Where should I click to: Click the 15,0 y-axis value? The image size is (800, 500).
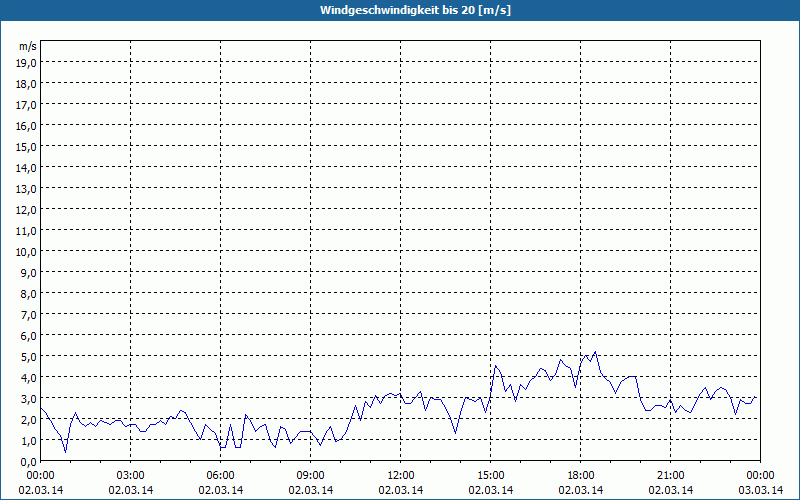point(26,146)
